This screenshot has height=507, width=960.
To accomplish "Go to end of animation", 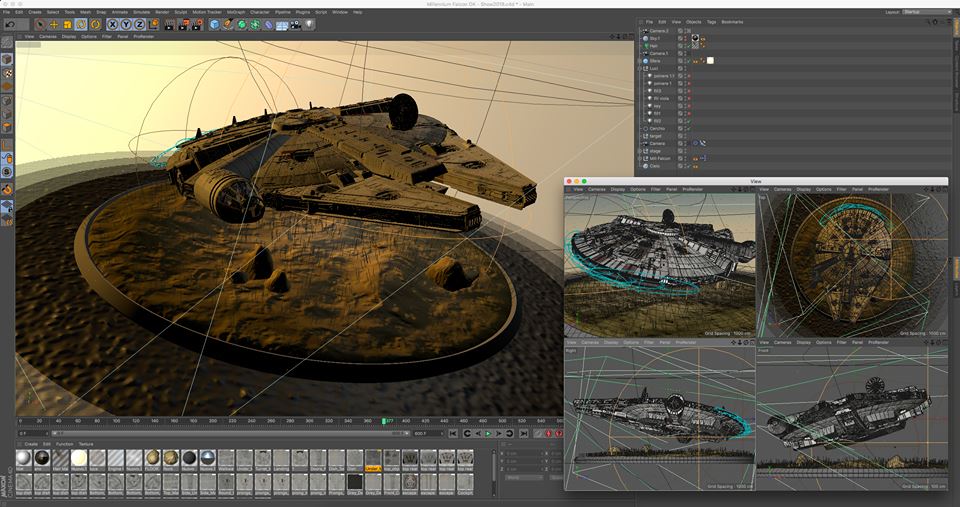I will (x=523, y=434).
